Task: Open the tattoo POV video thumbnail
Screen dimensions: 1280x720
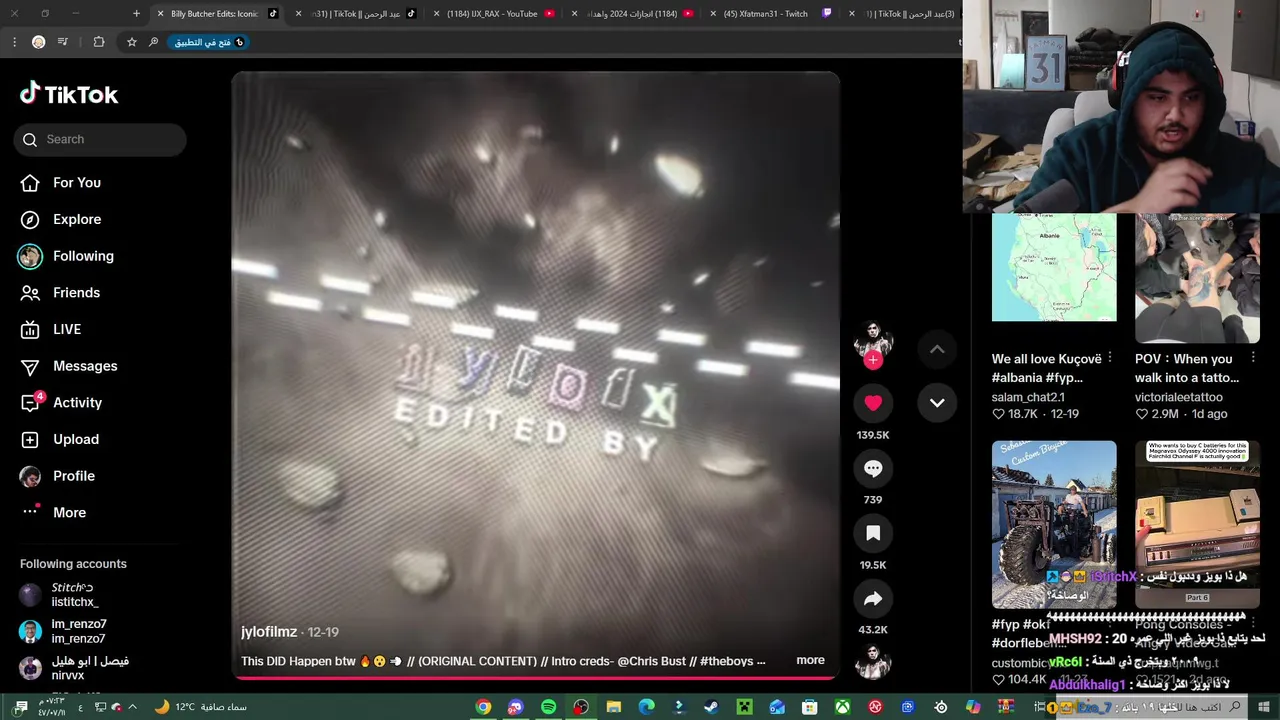Action: click(1197, 278)
